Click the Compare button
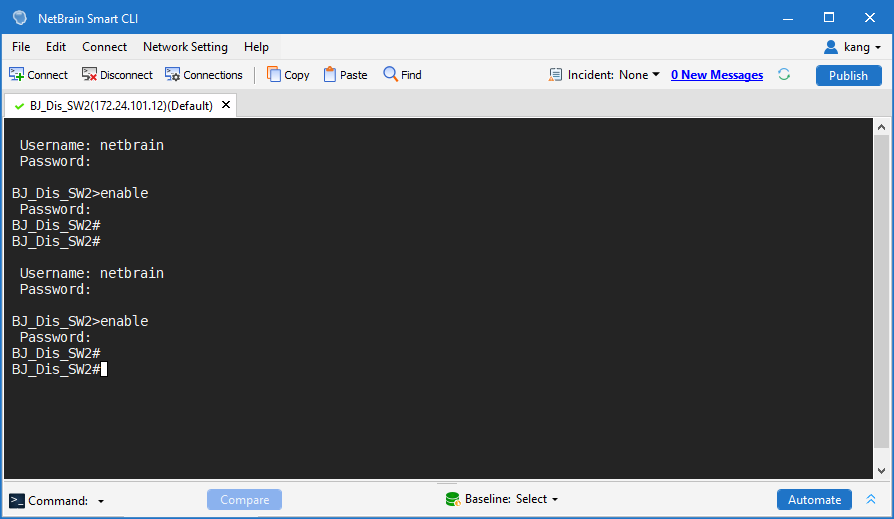The height and width of the screenshot is (519, 894). pyautogui.click(x=244, y=500)
